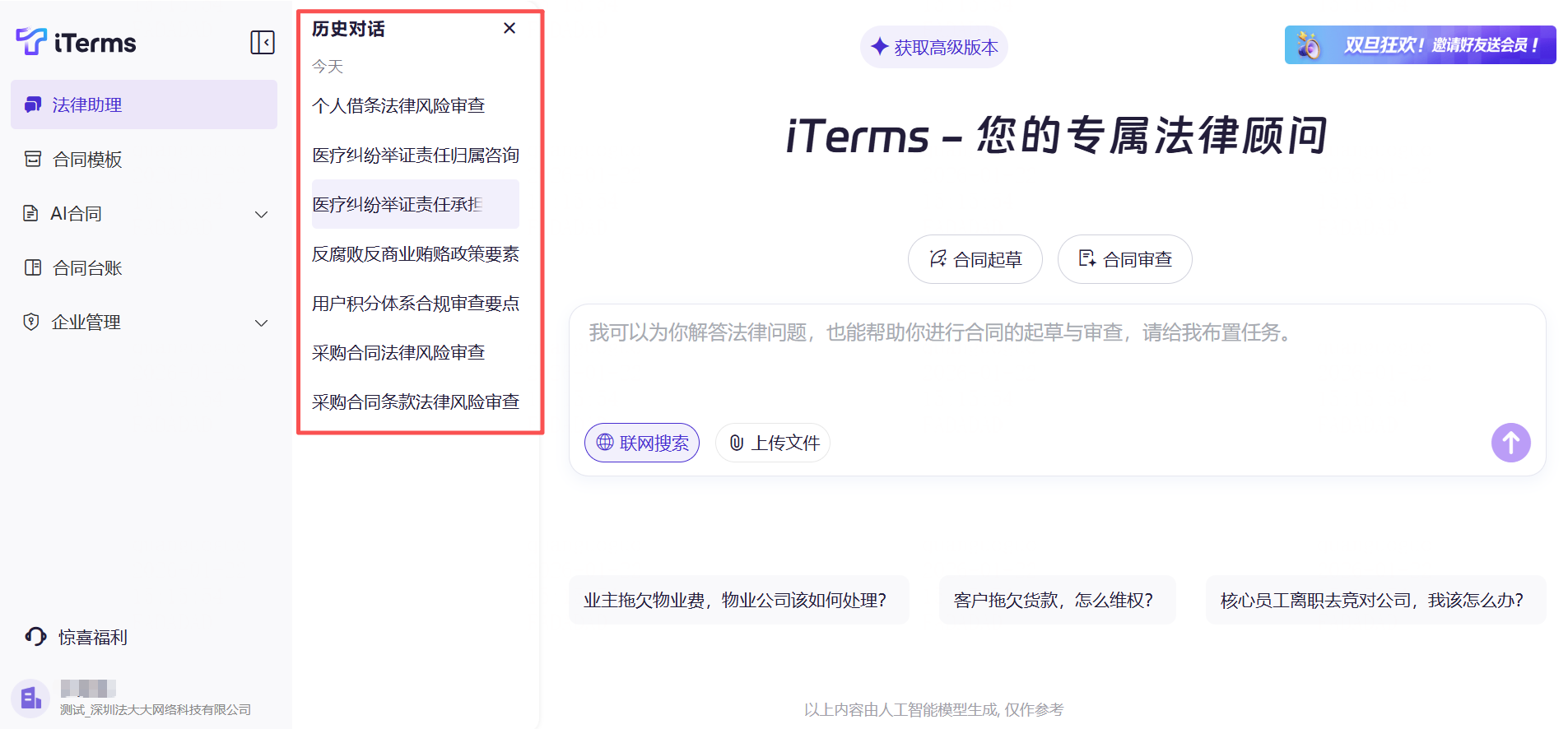
Task: Open the 双旦狂欢 invite-friends banner
Action: pos(1421,44)
